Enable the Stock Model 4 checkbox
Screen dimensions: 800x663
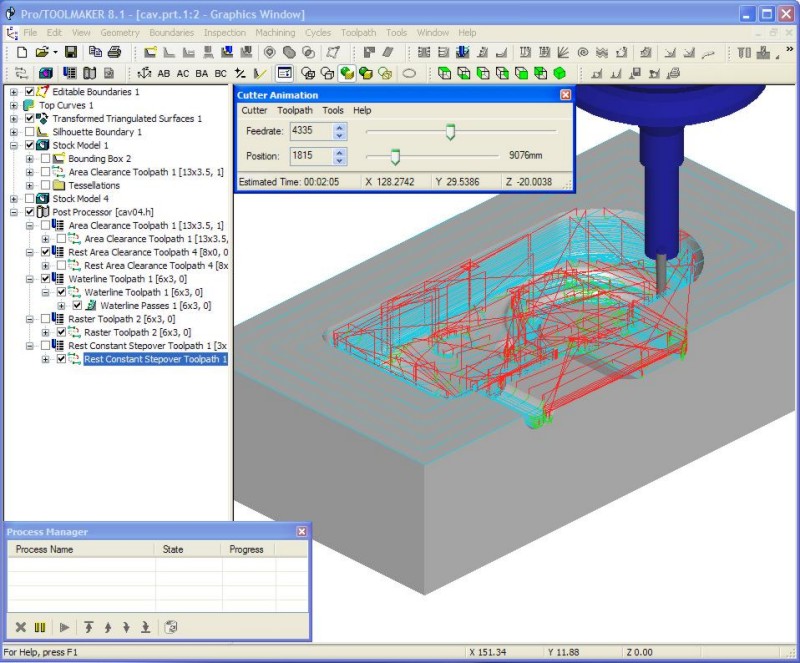click(x=30, y=199)
